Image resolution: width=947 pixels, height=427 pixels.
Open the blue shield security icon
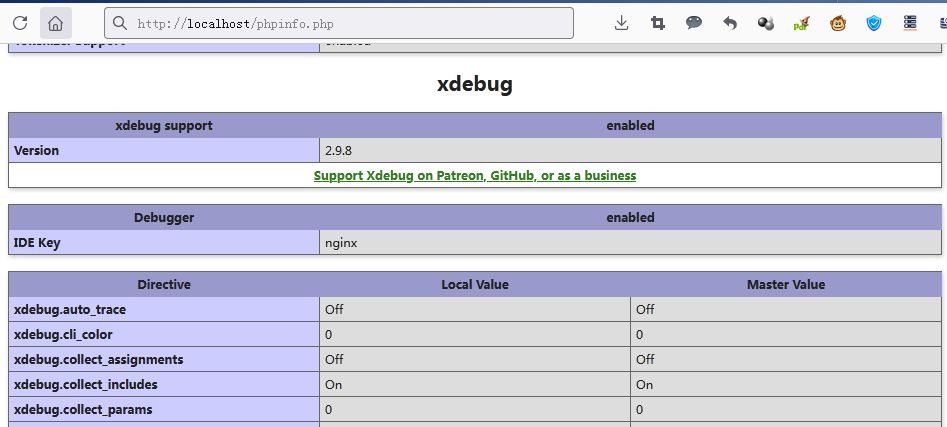(874, 24)
